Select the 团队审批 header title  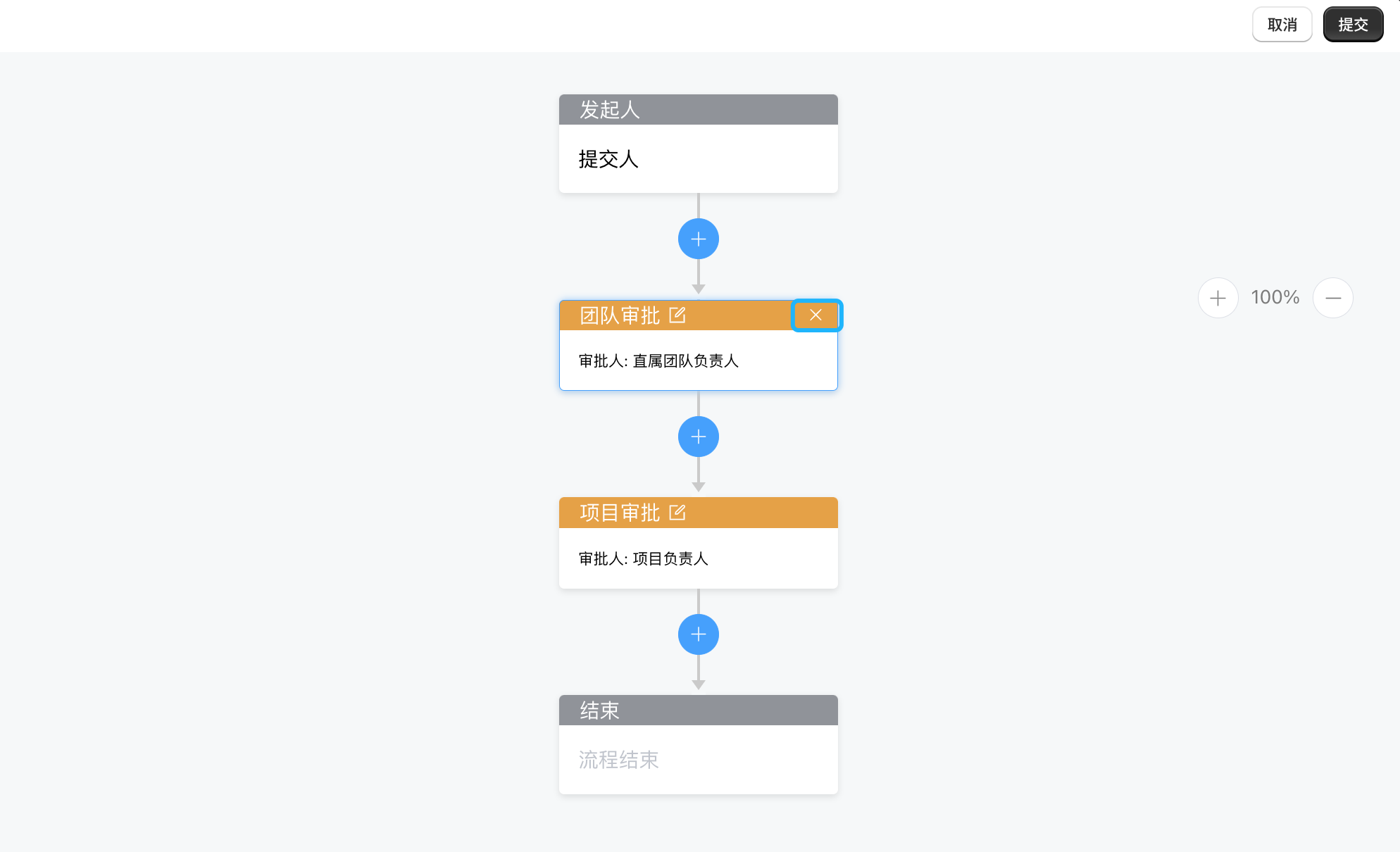pos(620,315)
